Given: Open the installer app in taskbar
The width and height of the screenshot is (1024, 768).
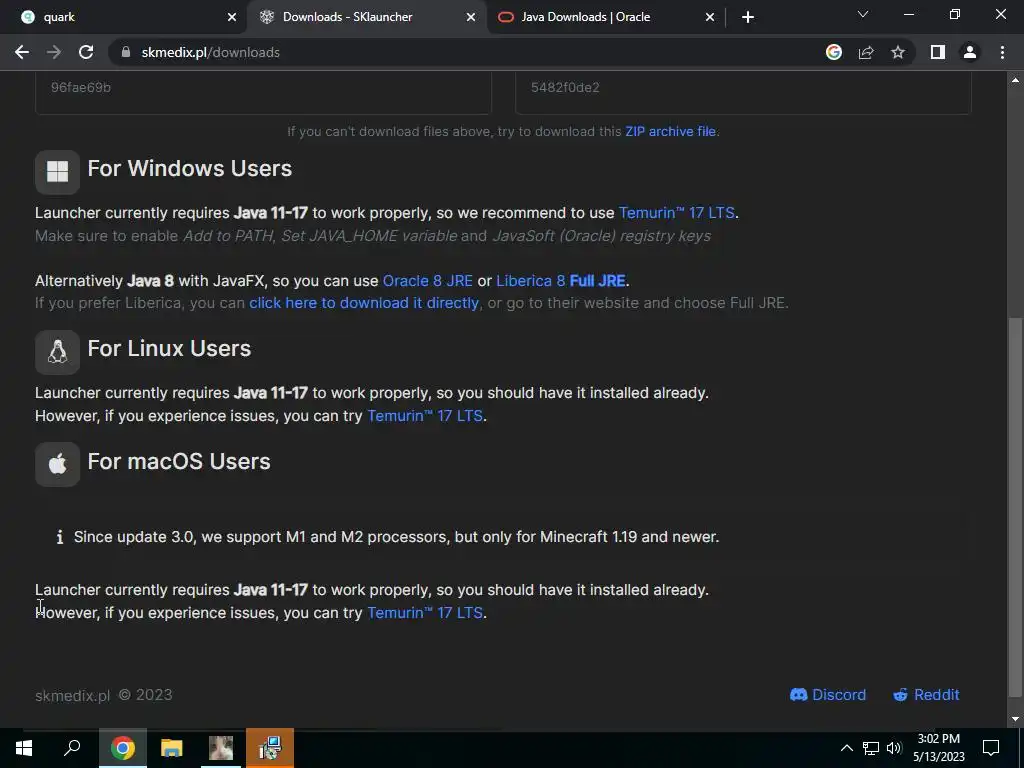Looking at the screenshot, I should 270,748.
